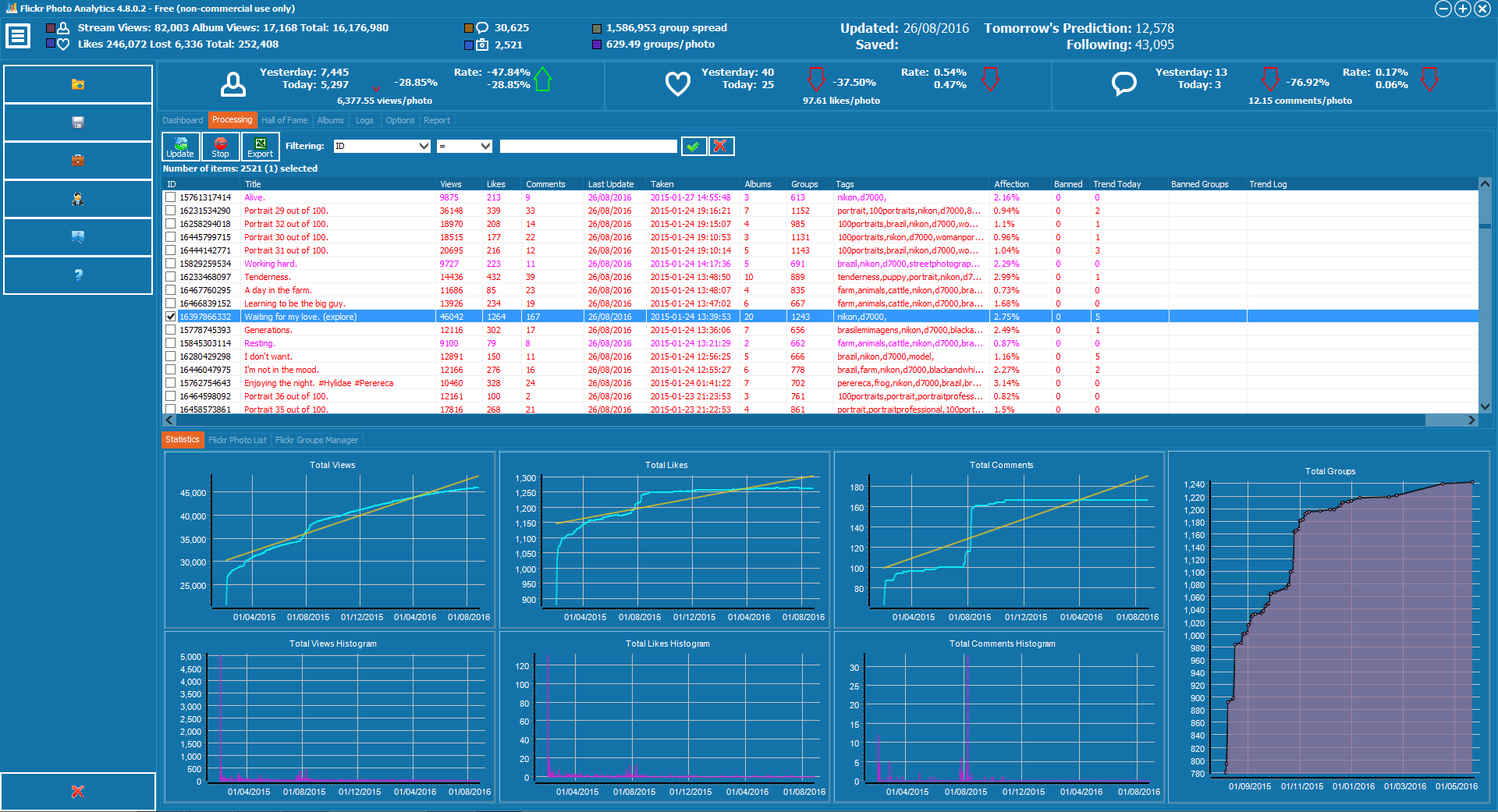
Task: Click the red X at sidebar bottom
Action: [x=78, y=792]
